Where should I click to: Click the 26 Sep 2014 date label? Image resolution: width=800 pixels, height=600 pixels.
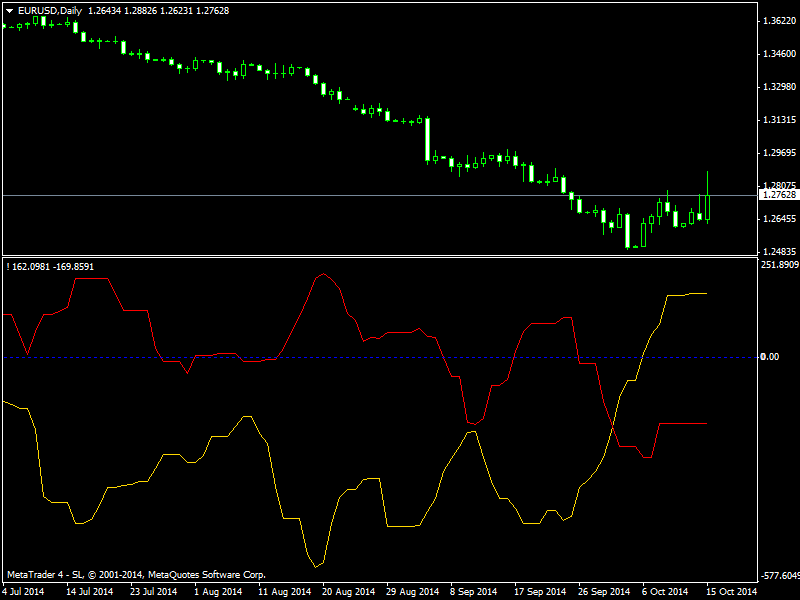(604, 592)
